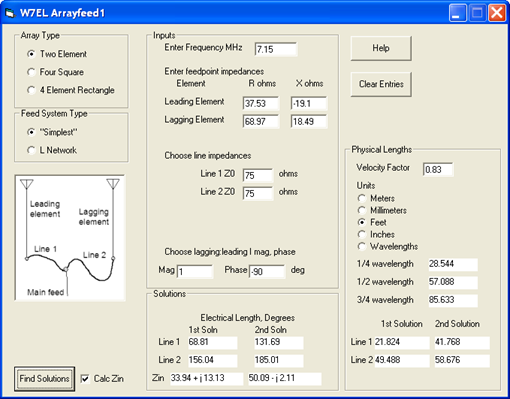The height and width of the screenshot is (399, 510).
Task: Click the Zin value 50.09 - j 2.11
Action: [x=285, y=378]
